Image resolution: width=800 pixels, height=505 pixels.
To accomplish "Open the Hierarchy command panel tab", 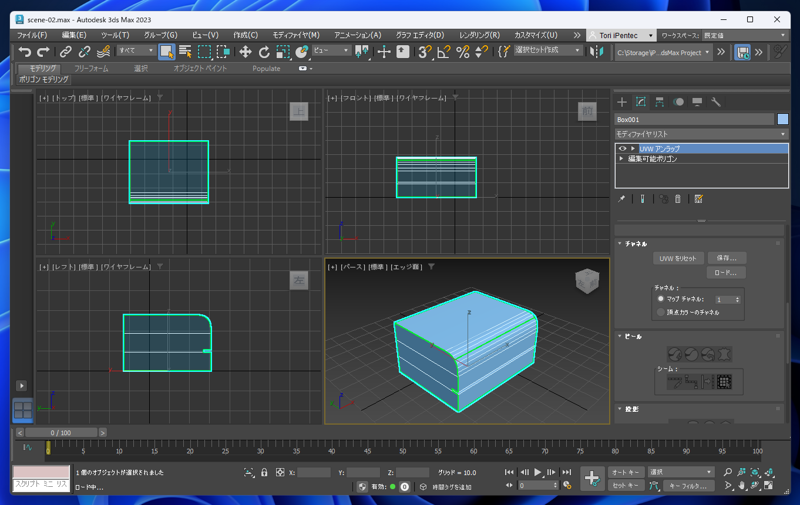I will [660, 102].
